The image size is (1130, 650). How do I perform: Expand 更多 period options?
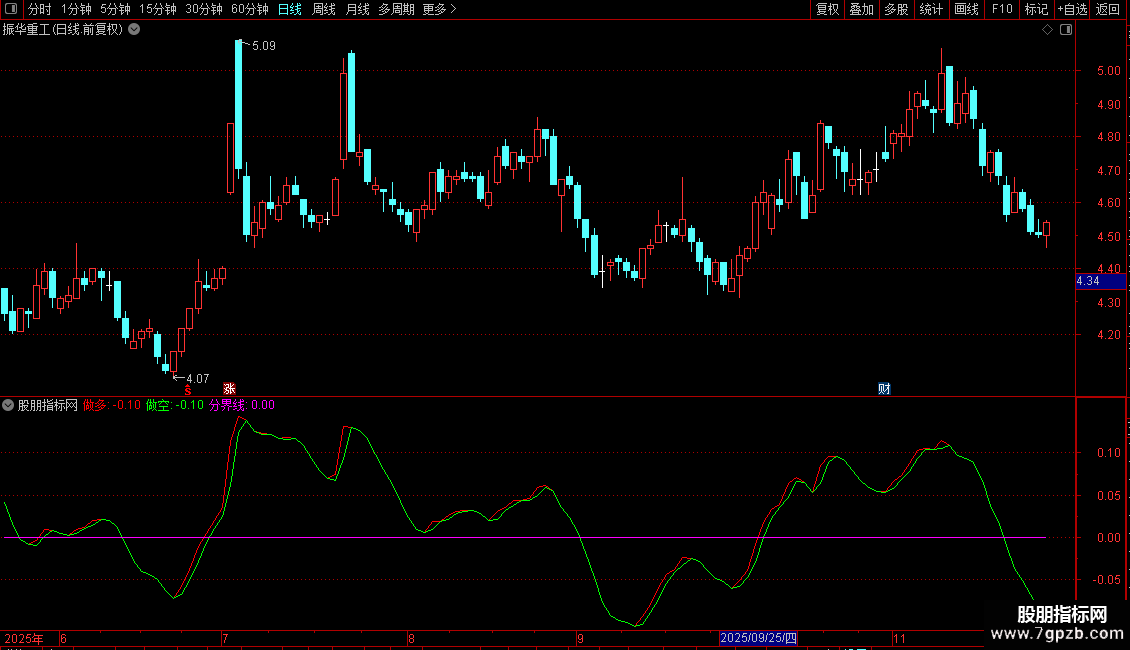pos(440,9)
